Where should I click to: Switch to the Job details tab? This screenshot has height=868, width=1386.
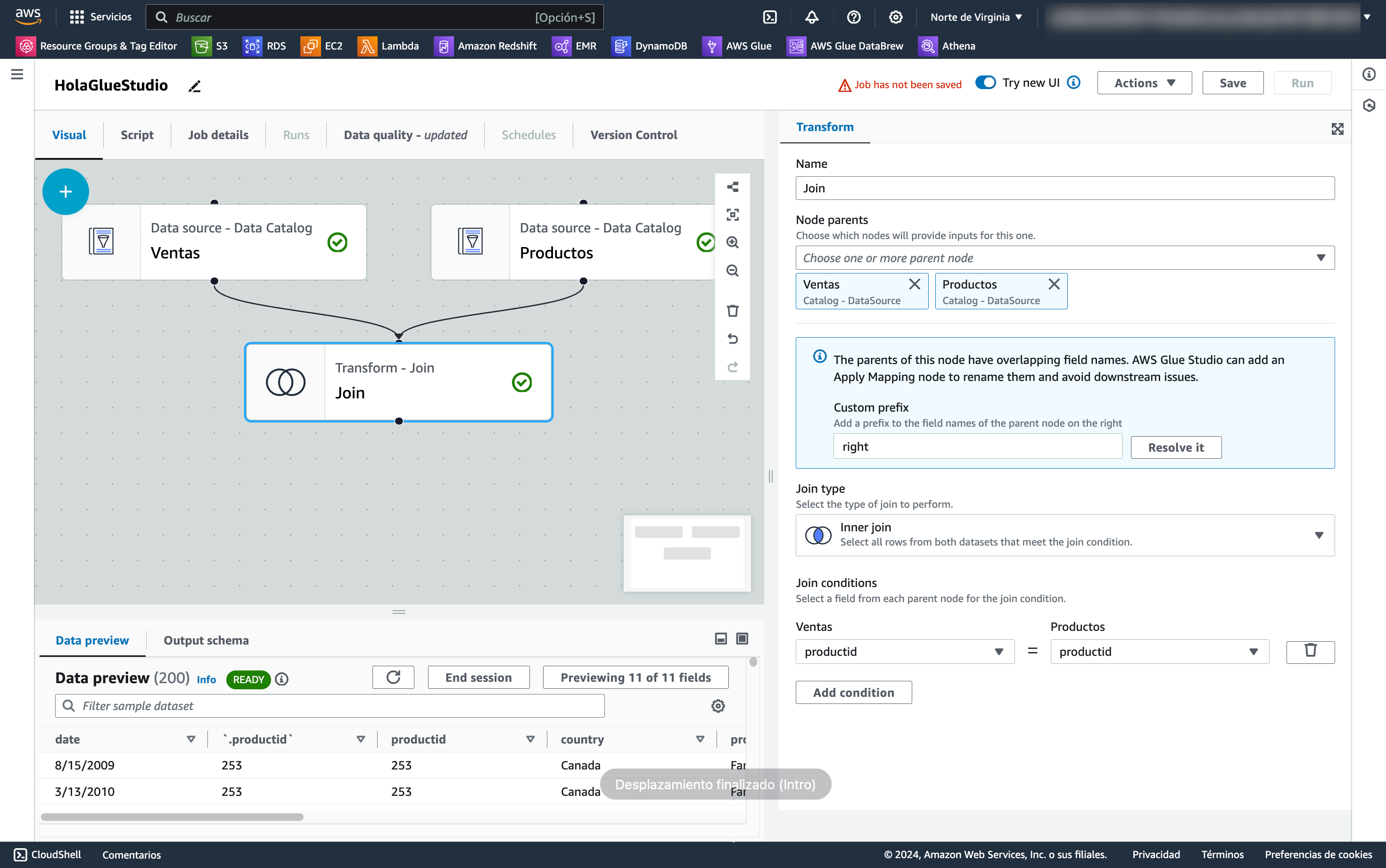pyautogui.click(x=218, y=135)
